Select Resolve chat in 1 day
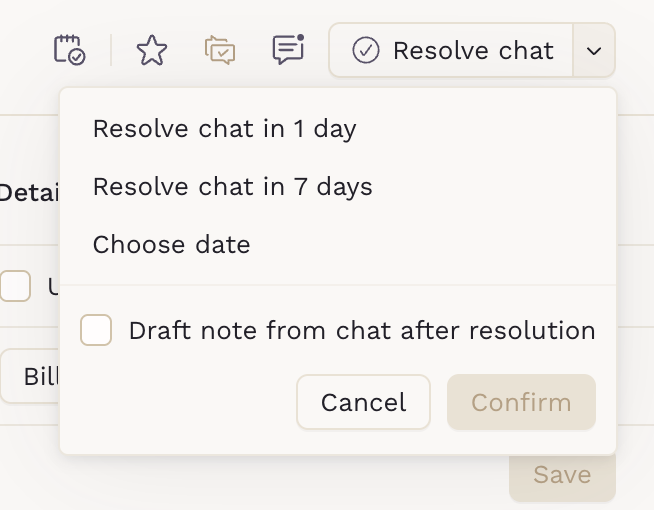 click(224, 129)
